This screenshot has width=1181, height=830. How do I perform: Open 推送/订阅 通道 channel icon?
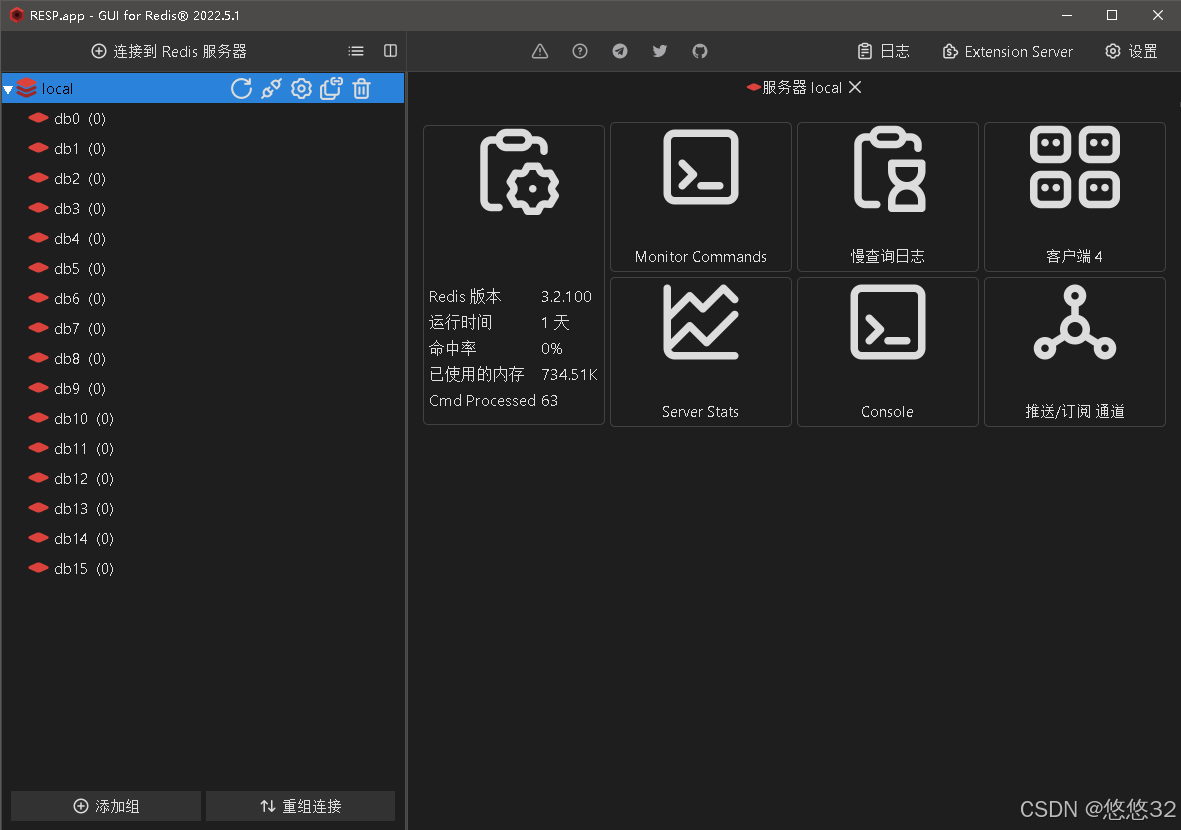pyautogui.click(x=1074, y=322)
